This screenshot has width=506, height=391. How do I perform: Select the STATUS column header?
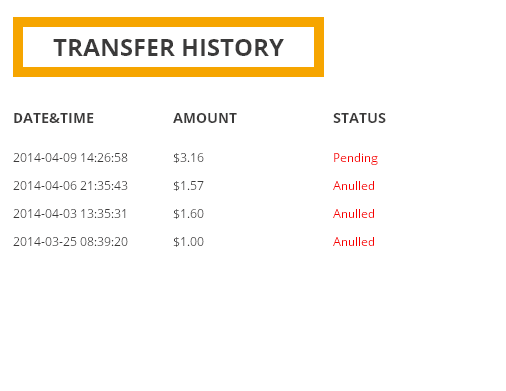point(359,118)
